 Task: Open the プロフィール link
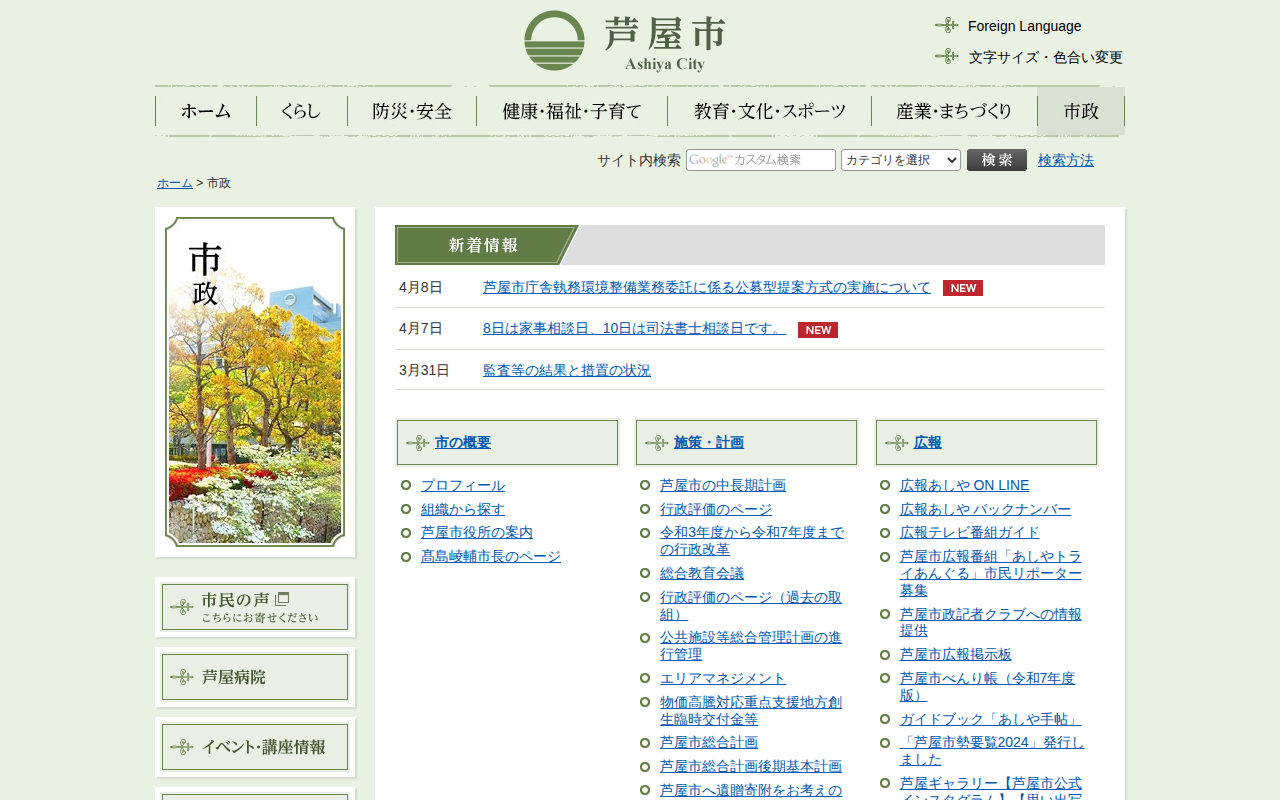tap(462, 485)
